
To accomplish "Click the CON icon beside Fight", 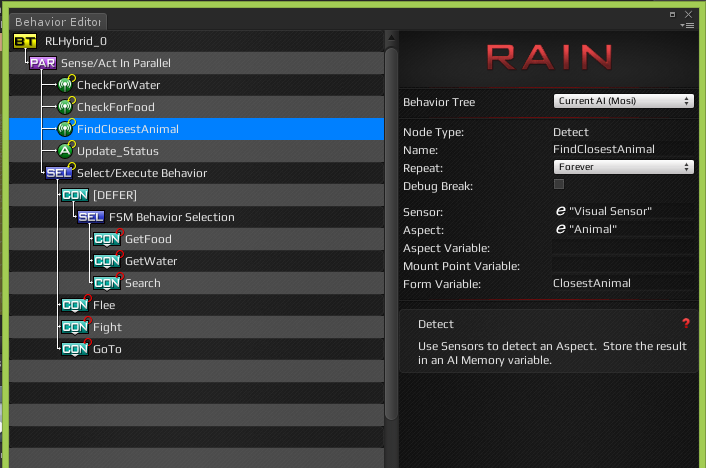I will [75, 327].
